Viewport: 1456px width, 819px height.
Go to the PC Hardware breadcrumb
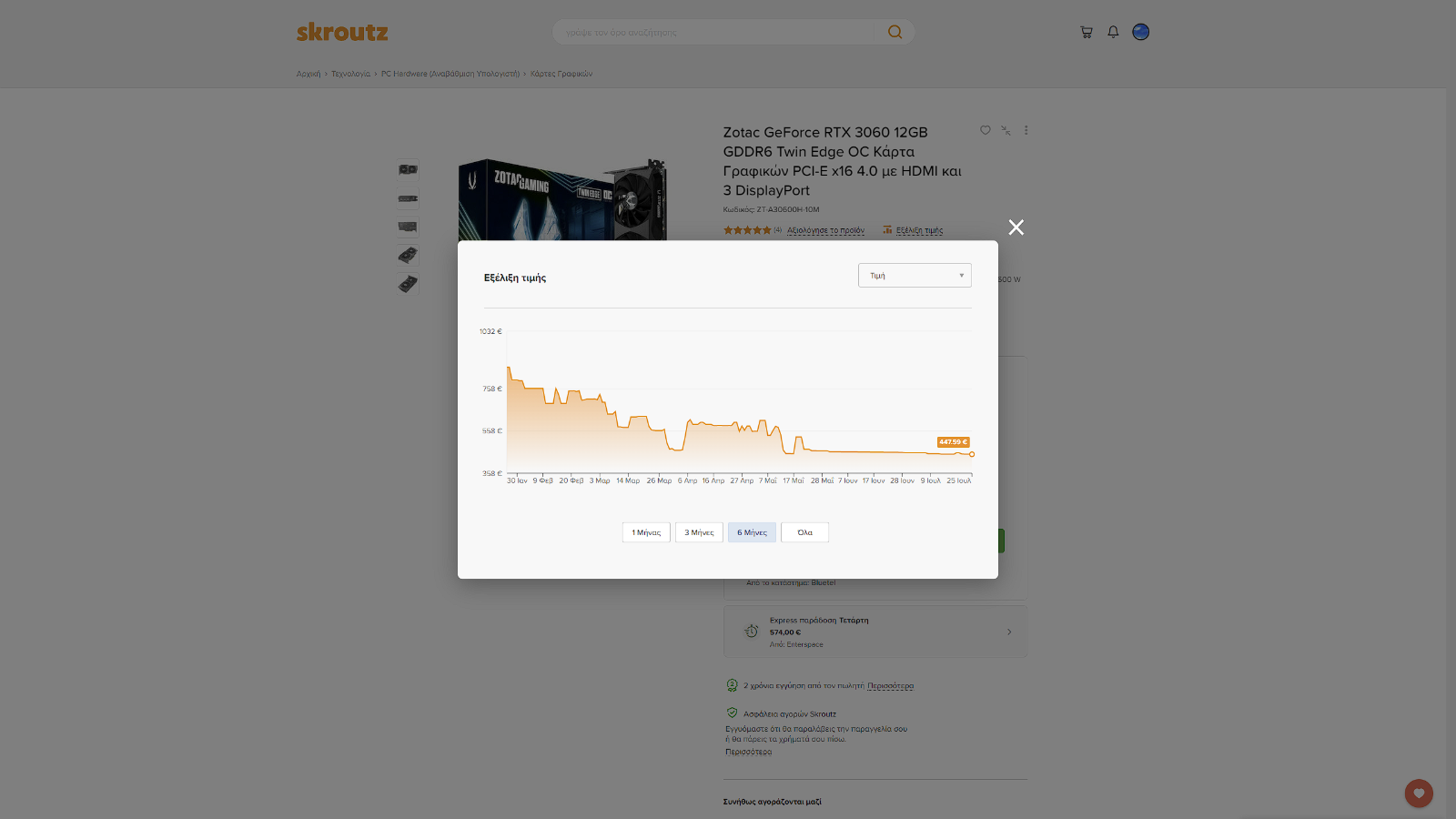450,74
